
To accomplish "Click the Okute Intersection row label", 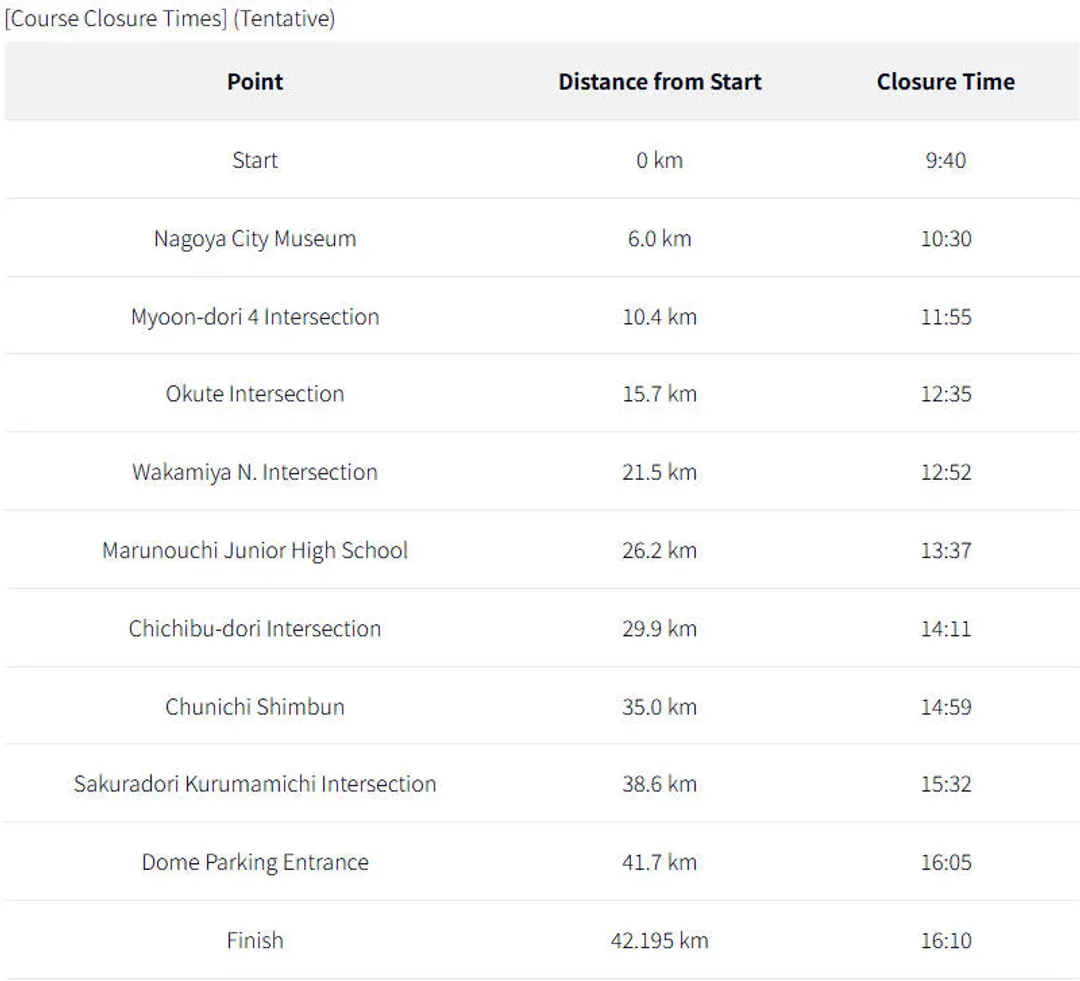I will click(x=255, y=393).
